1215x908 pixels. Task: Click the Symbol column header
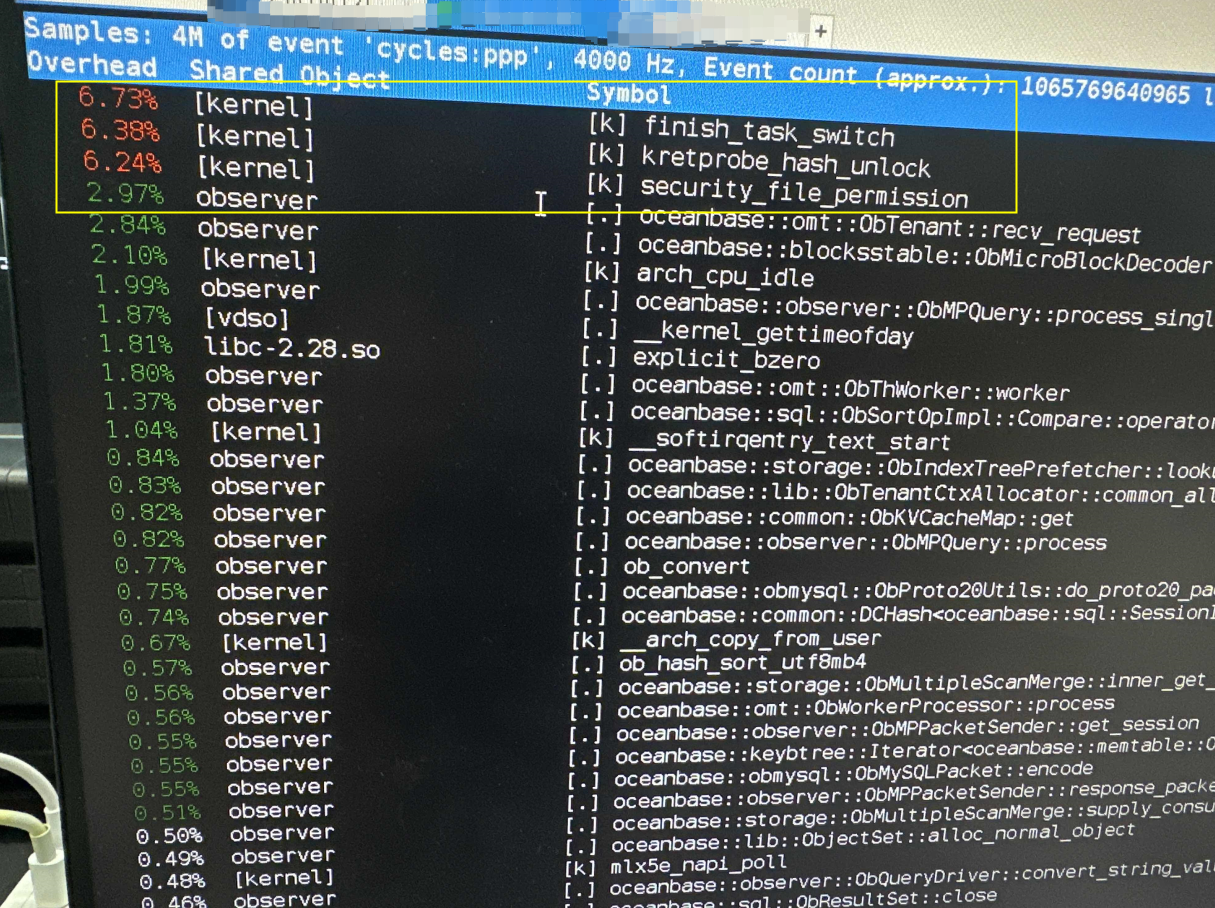point(629,94)
